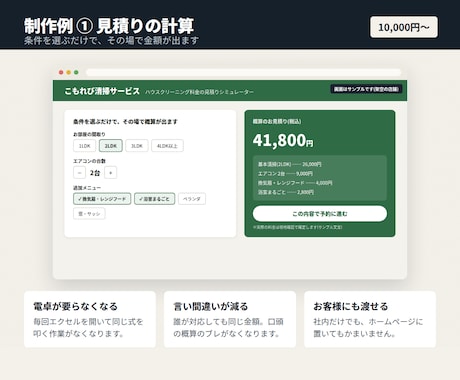This screenshot has width=460, height=380.
Task: Click the 言い間違いが減る card
Action: tap(230, 319)
